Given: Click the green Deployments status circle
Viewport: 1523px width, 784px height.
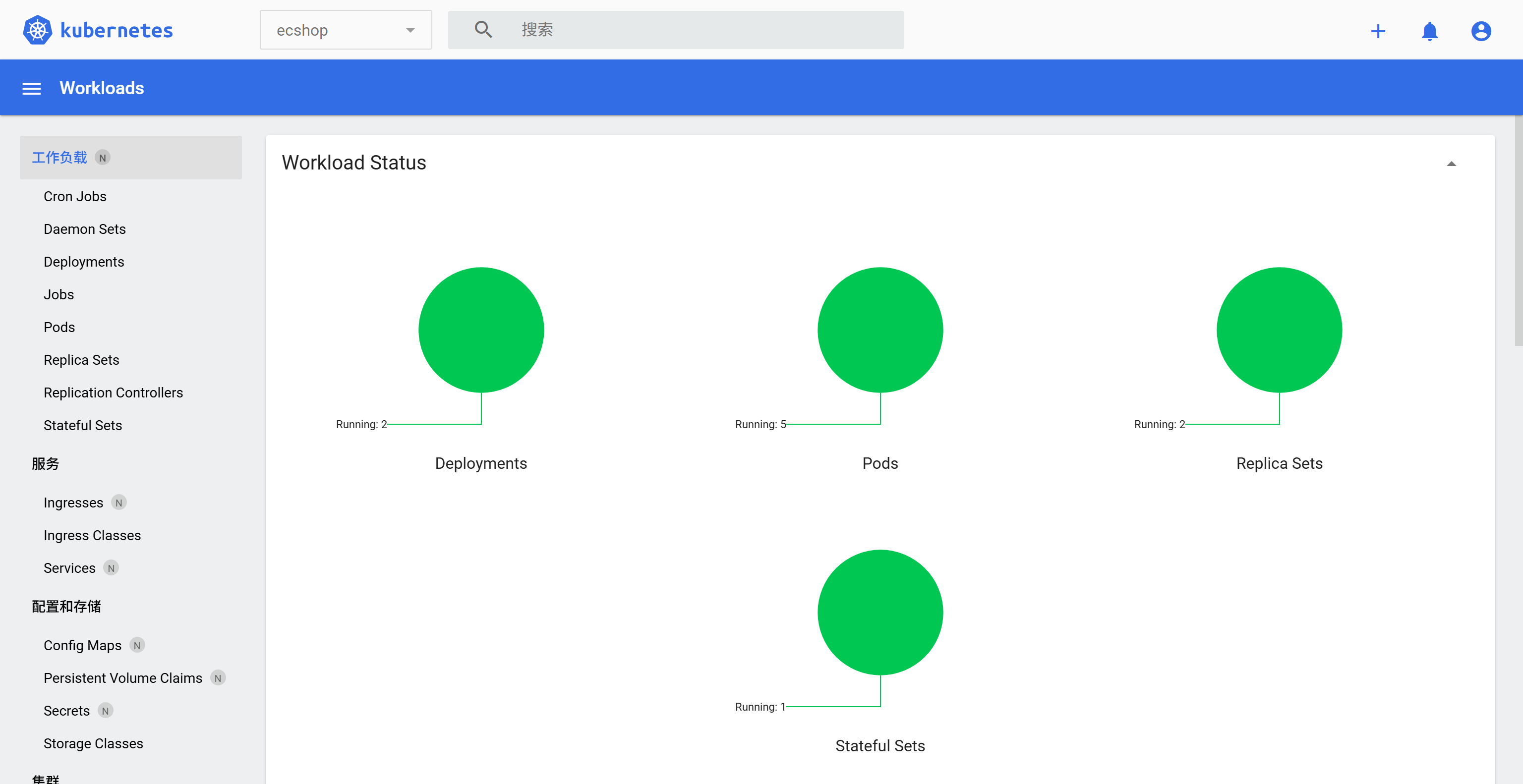Looking at the screenshot, I should [x=481, y=330].
